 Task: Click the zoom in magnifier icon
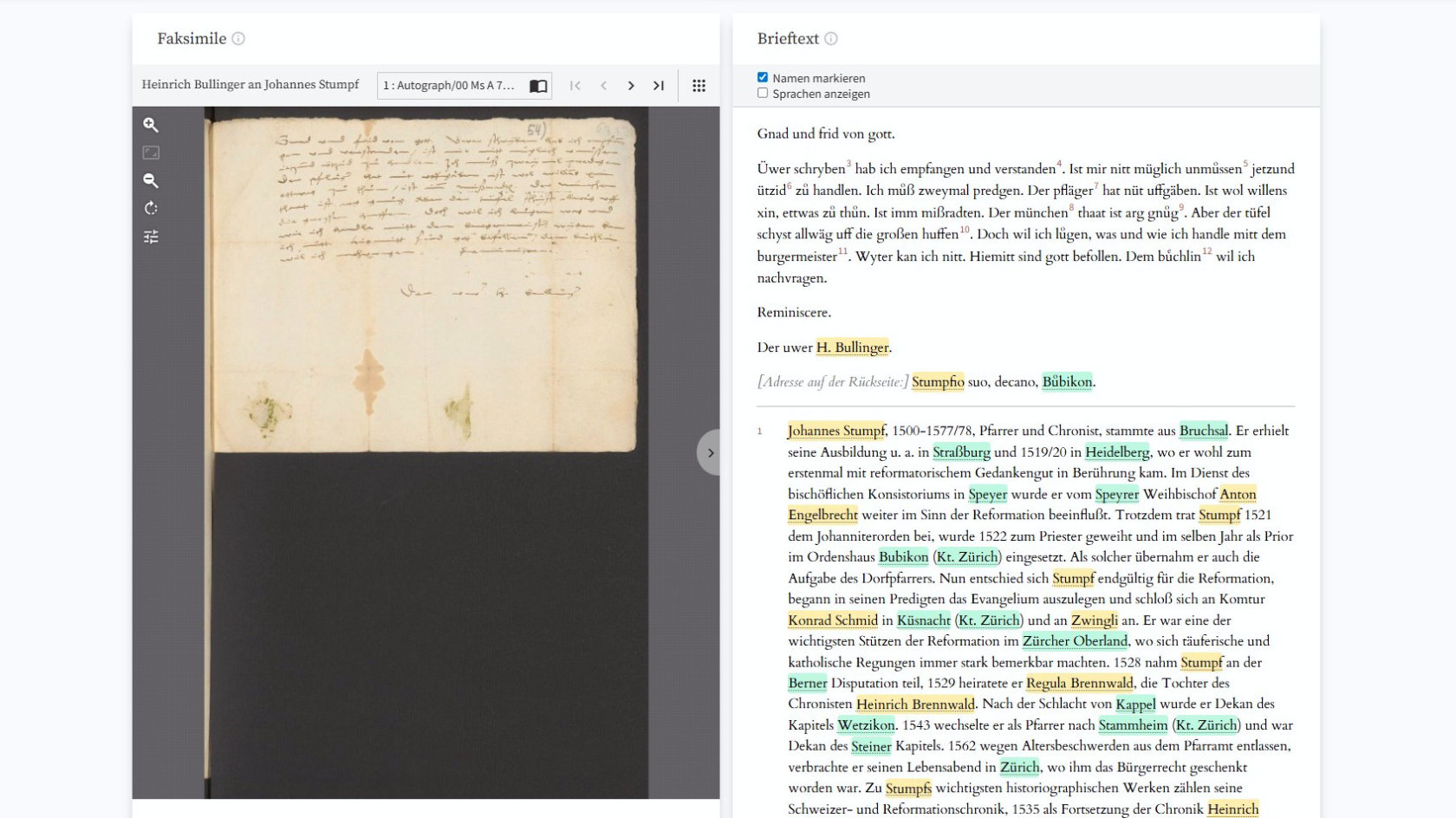pyautogui.click(x=151, y=125)
